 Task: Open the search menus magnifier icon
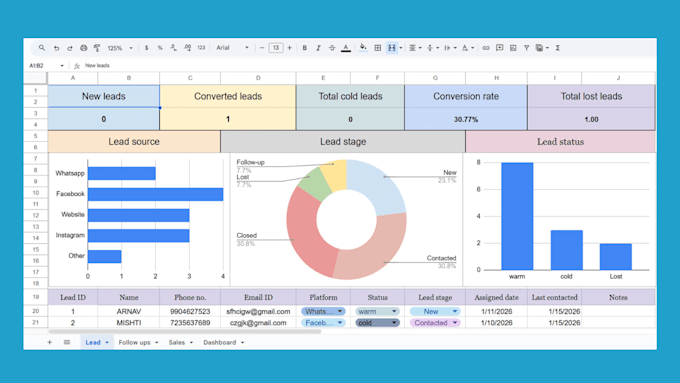click(42, 48)
